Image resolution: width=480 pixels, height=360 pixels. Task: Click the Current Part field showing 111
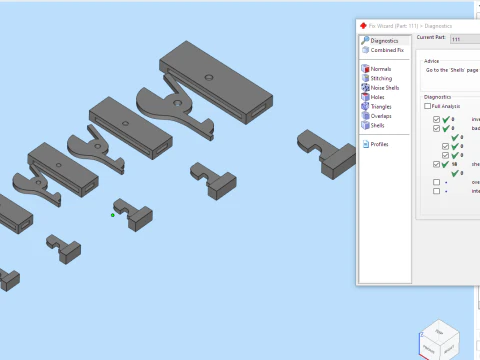(x=465, y=39)
